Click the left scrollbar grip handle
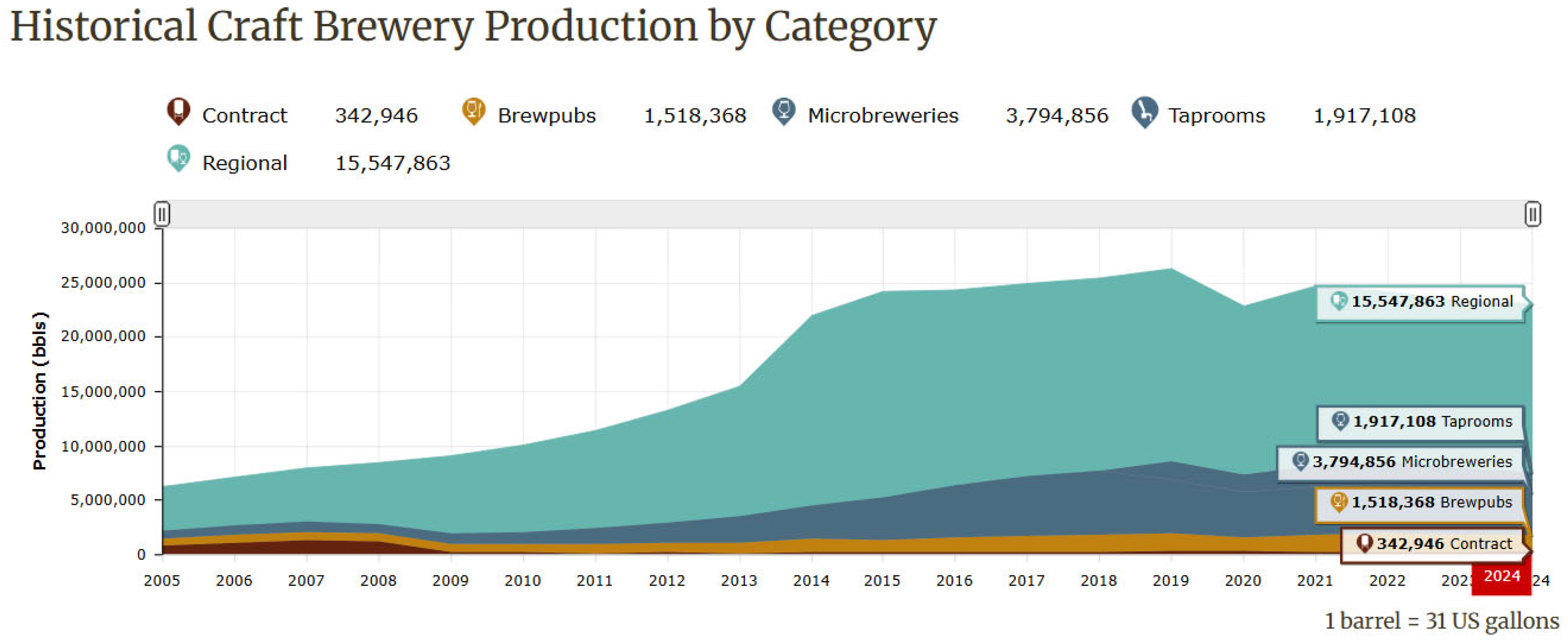 [x=162, y=214]
